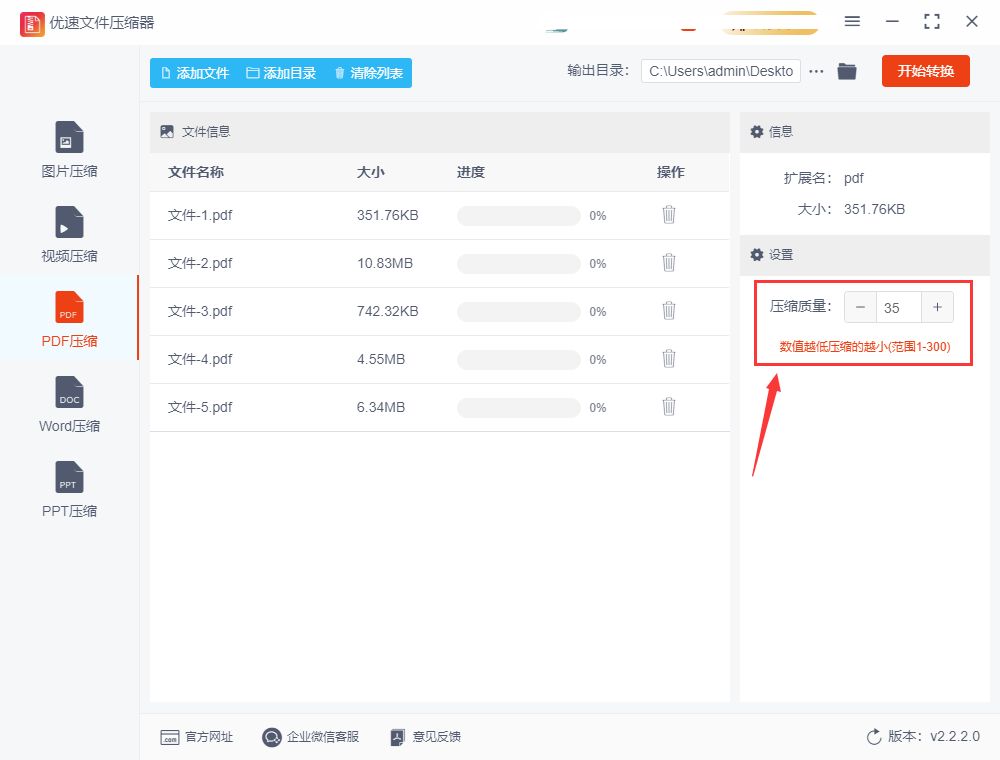This screenshot has width=1000, height=760.
Task: Remove 文件-3.pdf with its trash icon
Action: (668, 311)
